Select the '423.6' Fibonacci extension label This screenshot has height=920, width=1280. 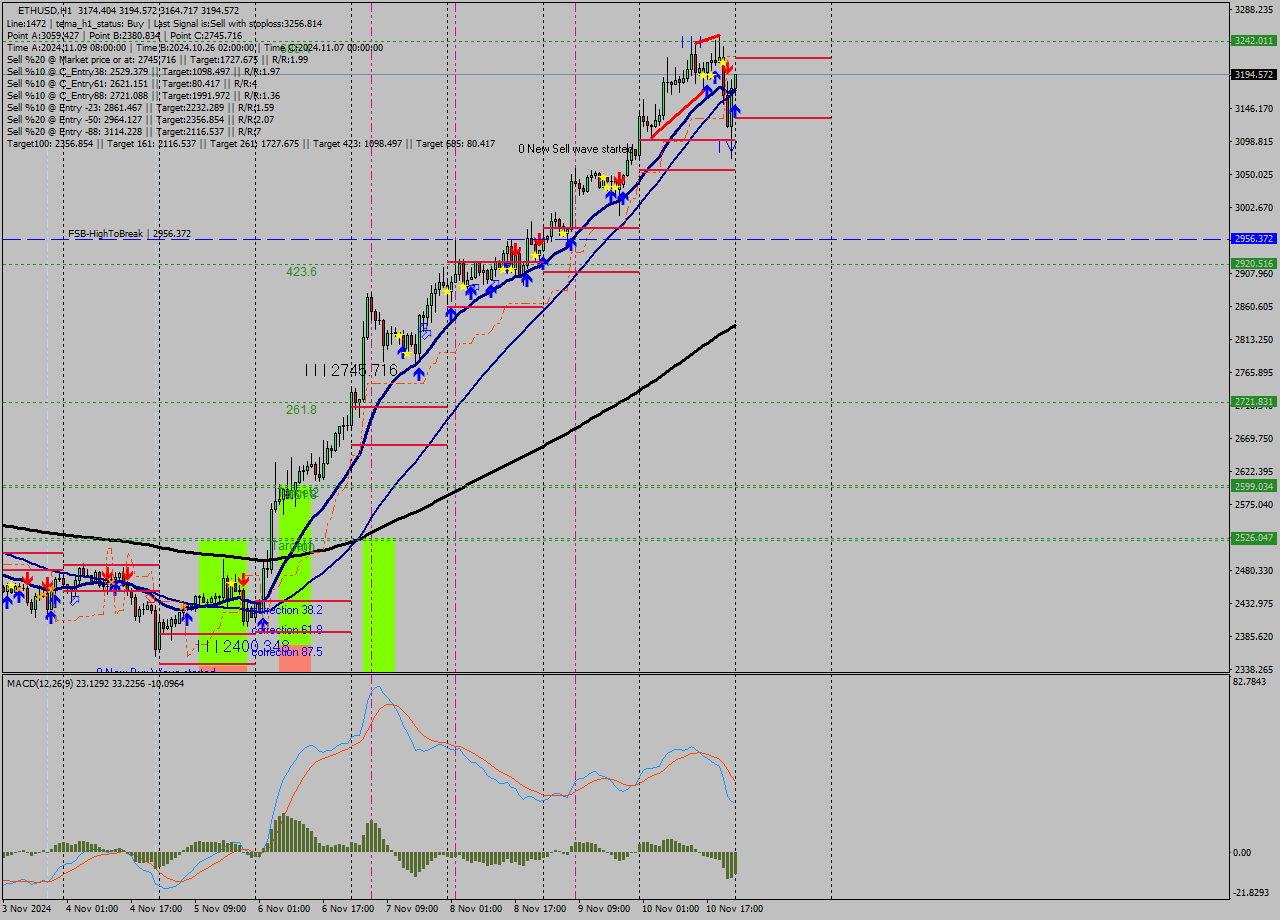pyautogui.click(x=301, y=273)
